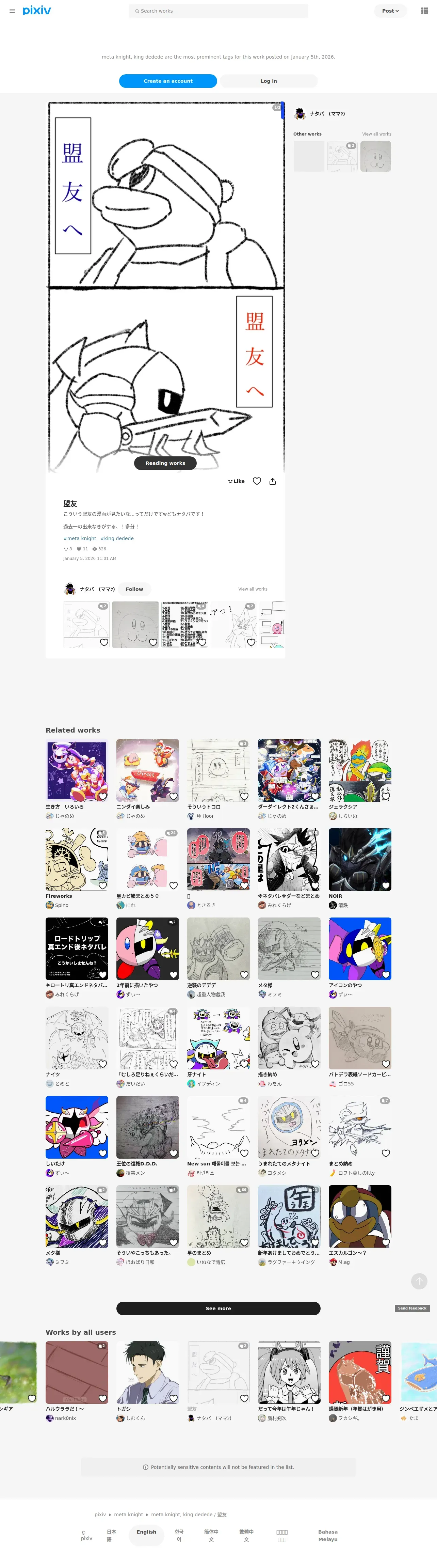Click the Create an account button

point(168,81)
